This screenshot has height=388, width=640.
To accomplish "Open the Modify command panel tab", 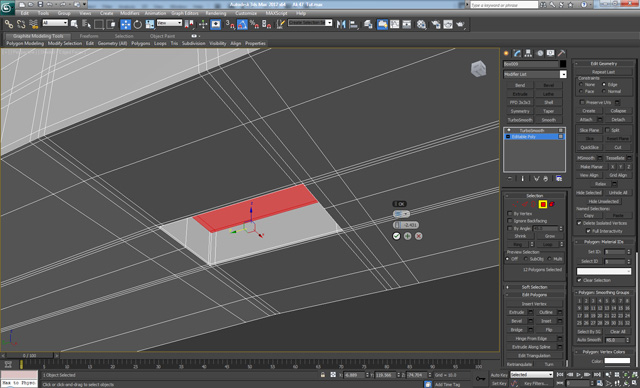I will (518, 53).
